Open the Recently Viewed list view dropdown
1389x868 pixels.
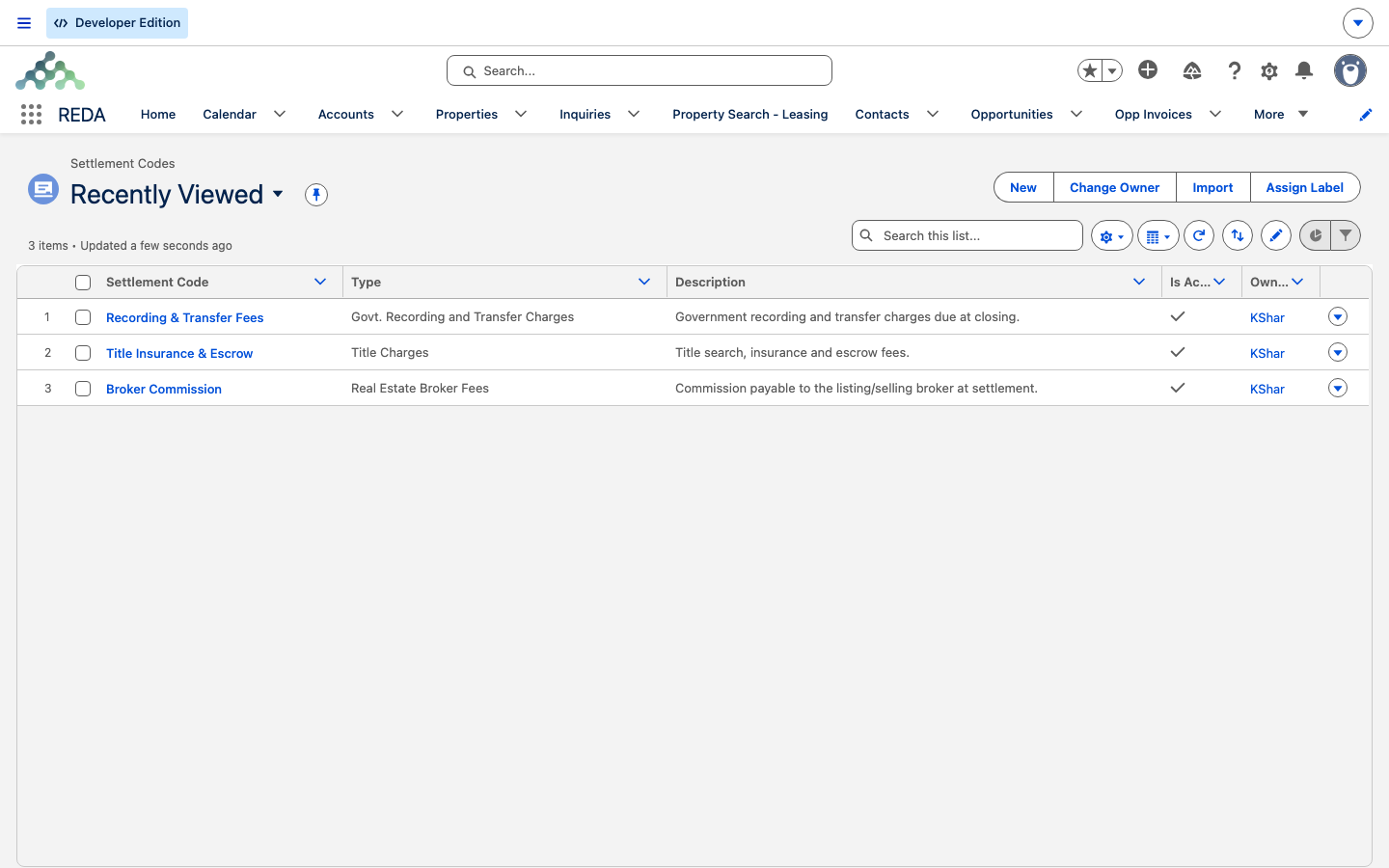click(278, 194)
